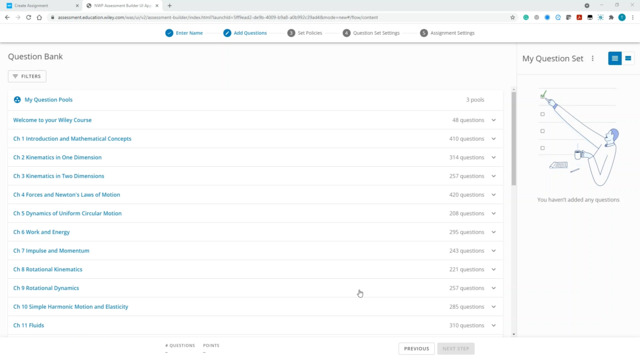Open My Question Pools link

click(x=48, y=100)
